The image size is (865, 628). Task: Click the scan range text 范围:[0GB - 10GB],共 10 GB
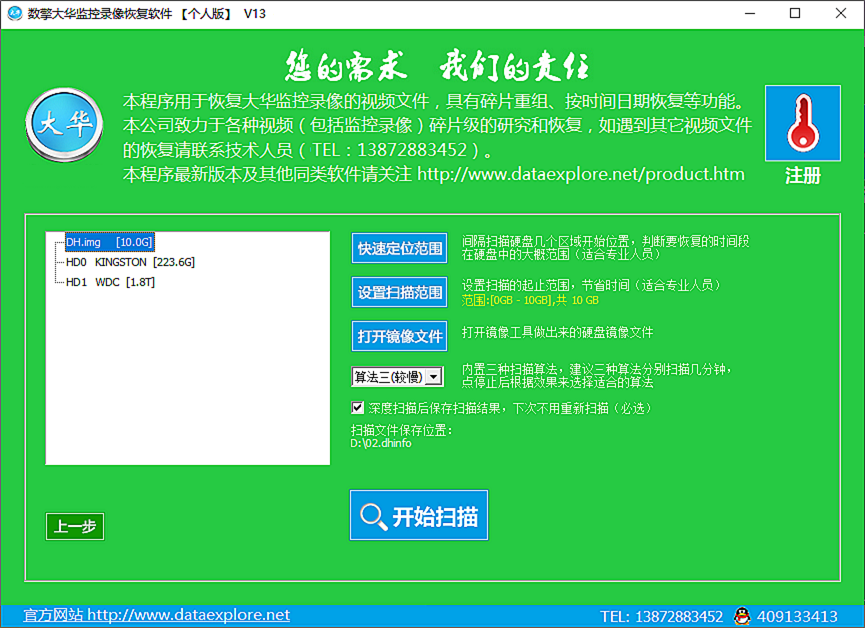tap(530, 300)
